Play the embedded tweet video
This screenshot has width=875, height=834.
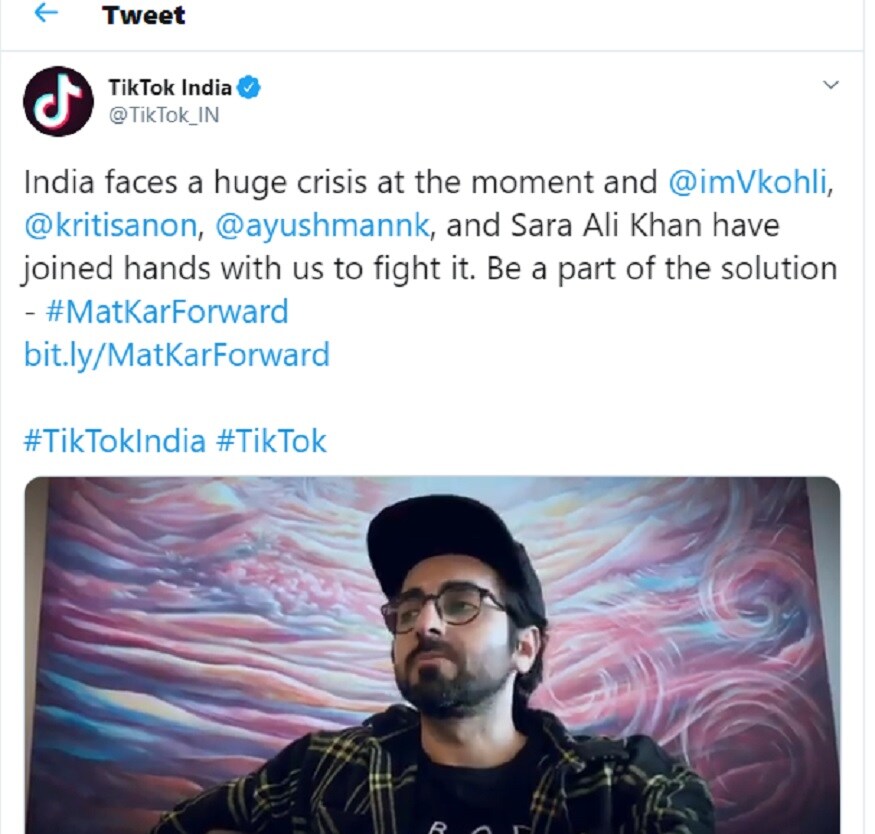pos(432,655)
